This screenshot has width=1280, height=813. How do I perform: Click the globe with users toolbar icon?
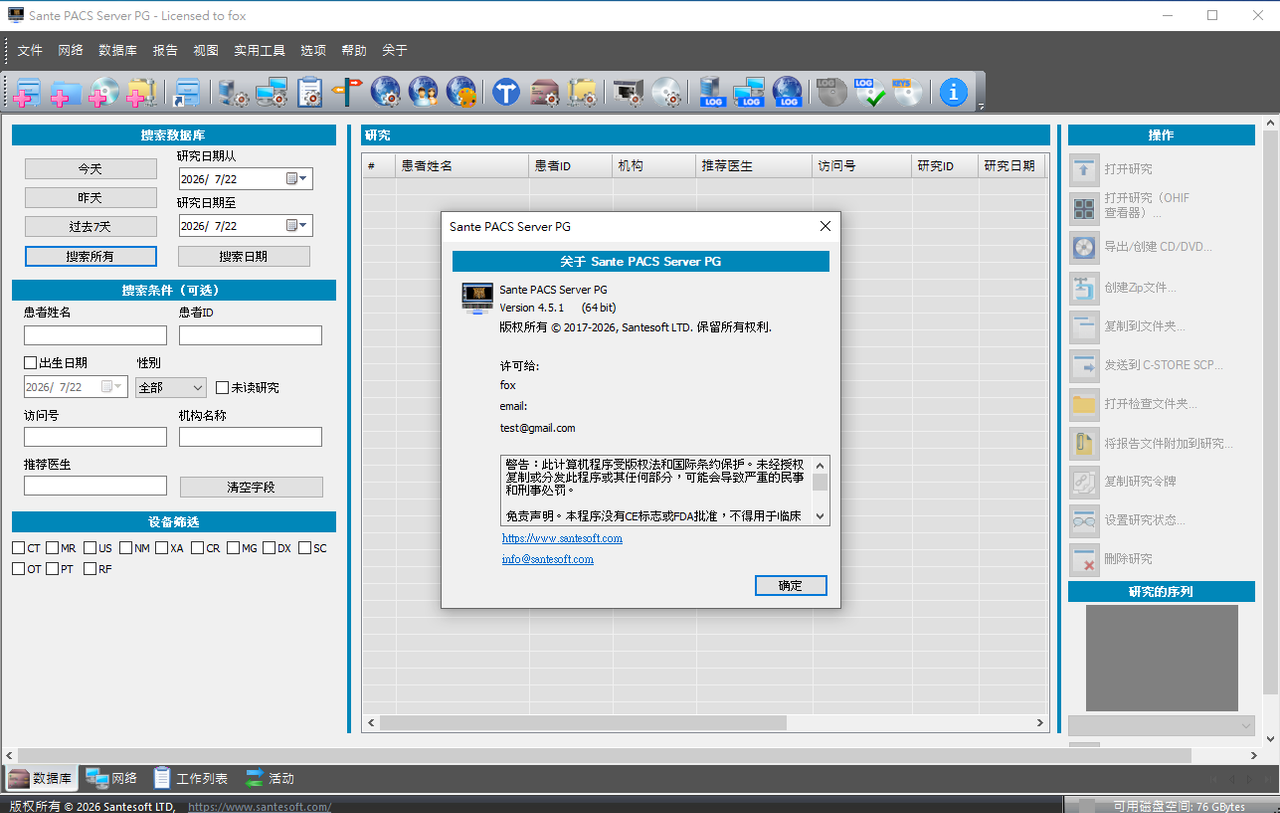[x=423, y=92]
